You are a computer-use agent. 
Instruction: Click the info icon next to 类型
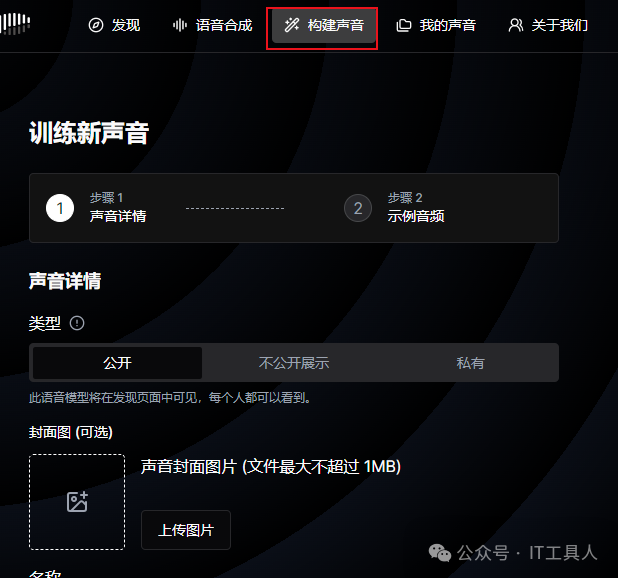pyautogui.click(x=77, y=323)
